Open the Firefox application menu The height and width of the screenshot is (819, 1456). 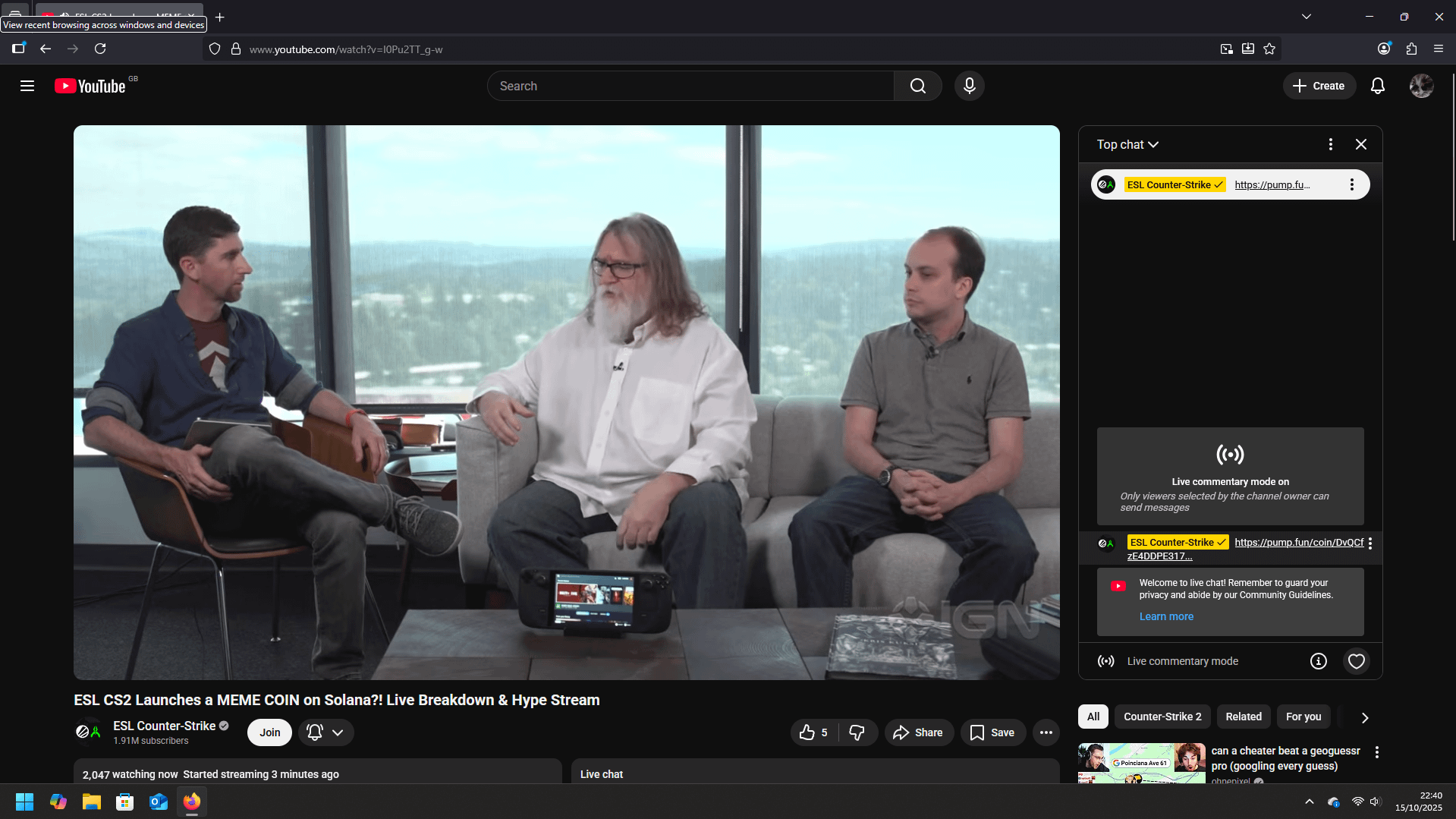pyautogui.click(x=1439, y=49)
